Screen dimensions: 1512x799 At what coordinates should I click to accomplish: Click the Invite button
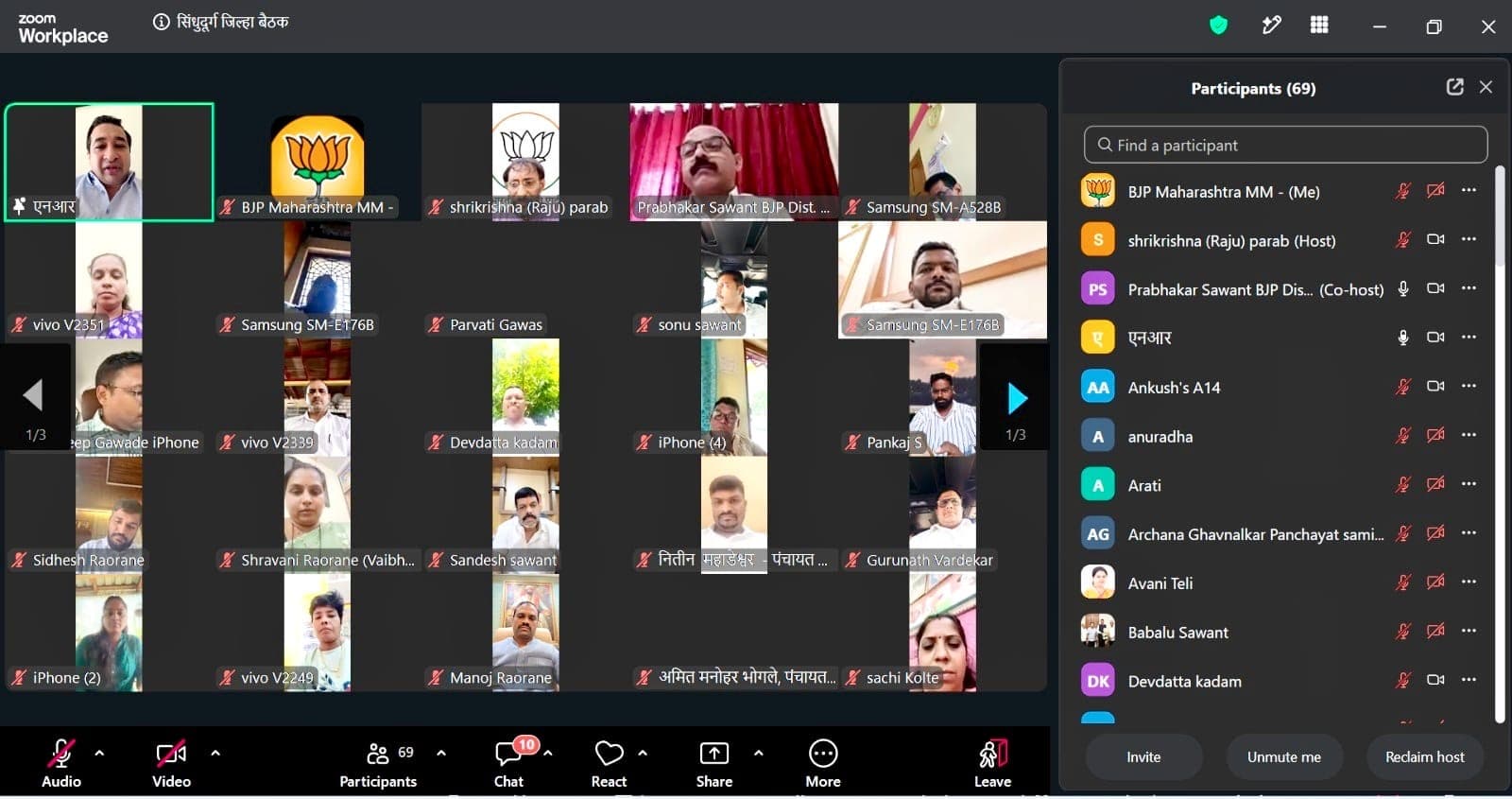coord(1143,756)
